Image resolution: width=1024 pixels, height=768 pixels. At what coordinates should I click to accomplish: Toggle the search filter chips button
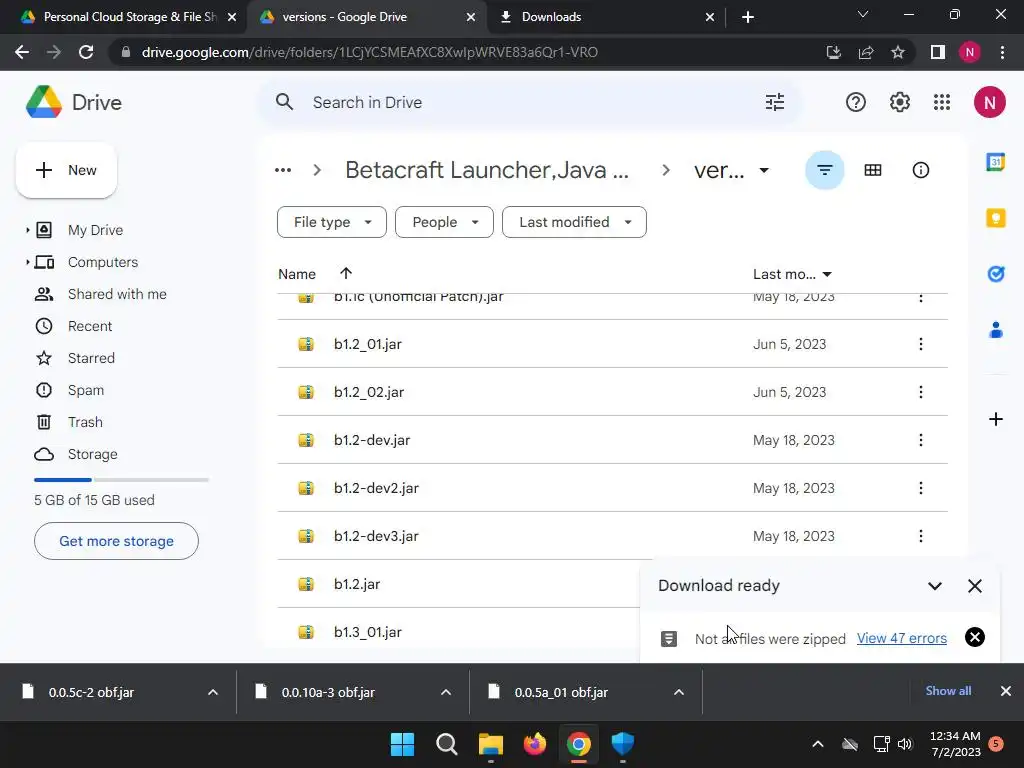[x=824, y=170]
